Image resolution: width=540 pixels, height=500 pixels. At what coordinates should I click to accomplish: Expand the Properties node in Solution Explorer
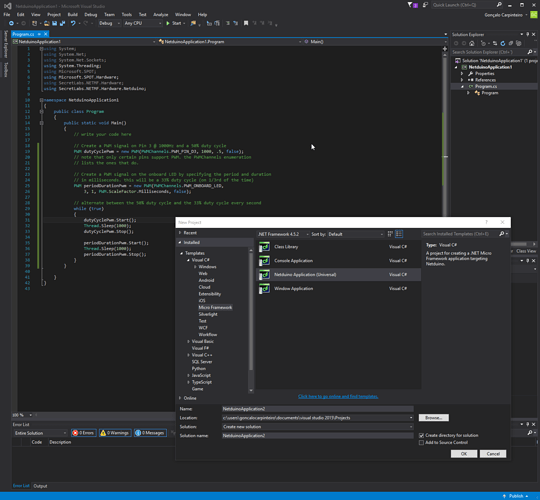pyautogui.click(x=462, y=74)
